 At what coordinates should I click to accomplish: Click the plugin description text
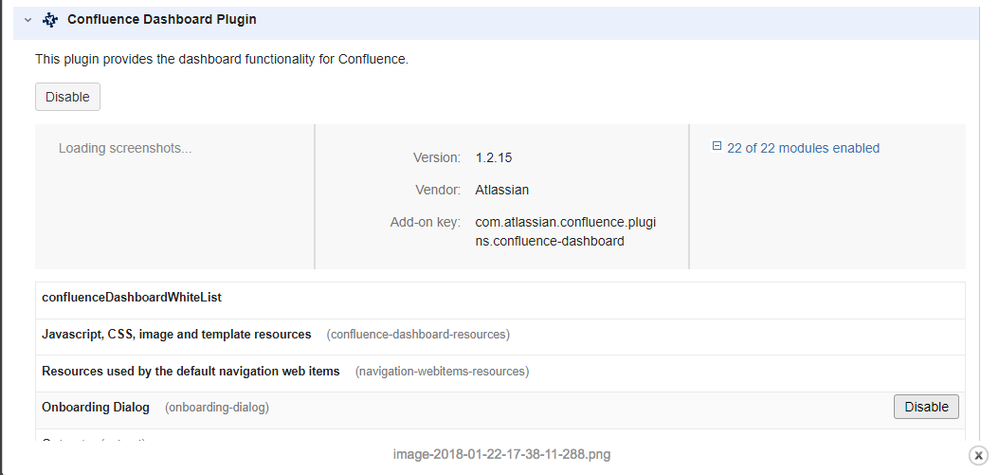point(222,59)
